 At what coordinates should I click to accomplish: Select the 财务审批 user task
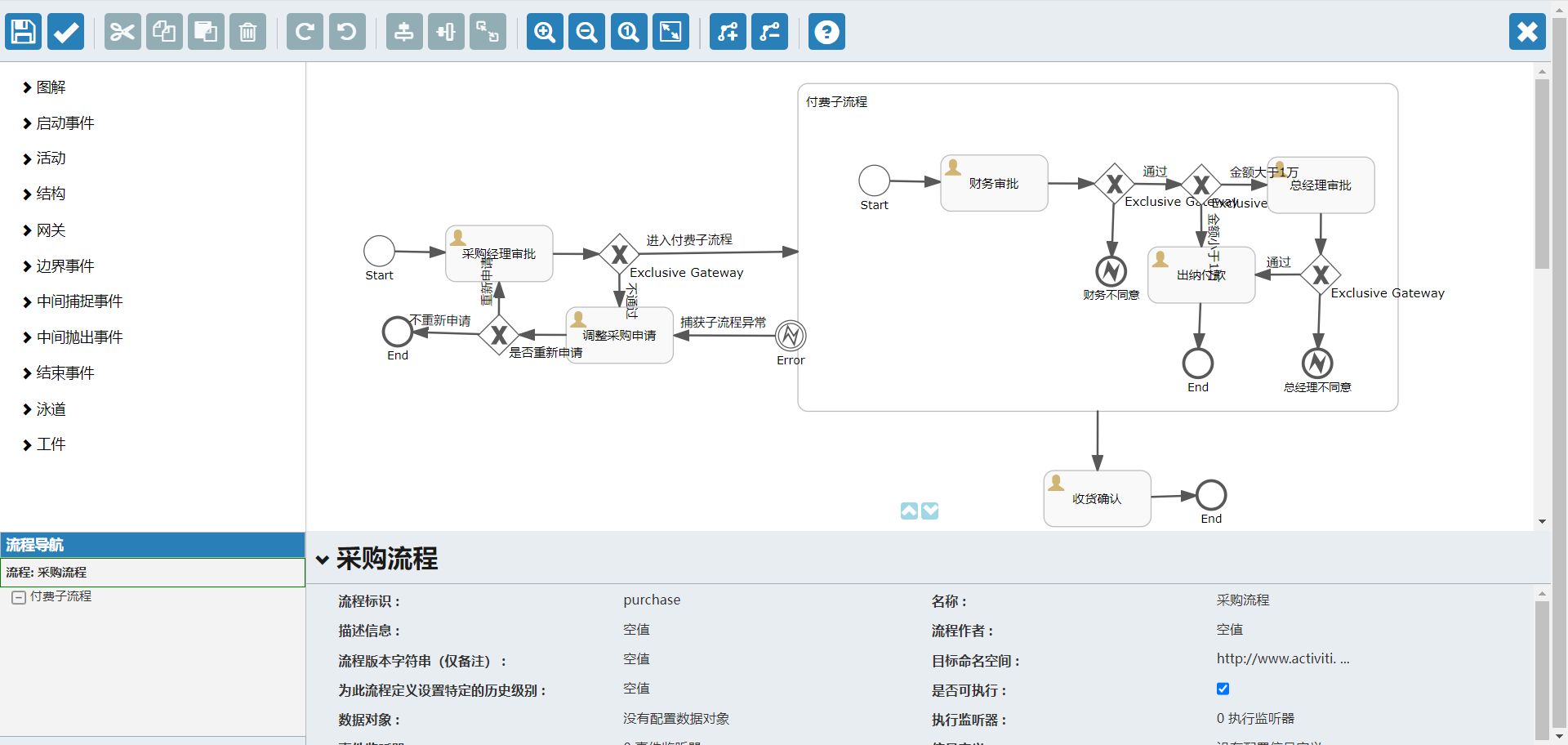coord(994,184)
